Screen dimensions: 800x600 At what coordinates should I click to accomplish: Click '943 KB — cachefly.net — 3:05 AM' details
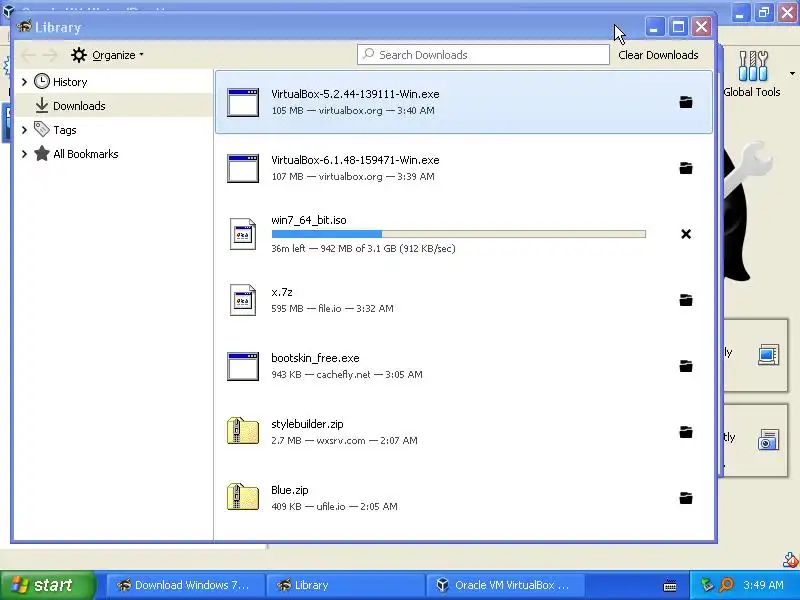(347, 374)
